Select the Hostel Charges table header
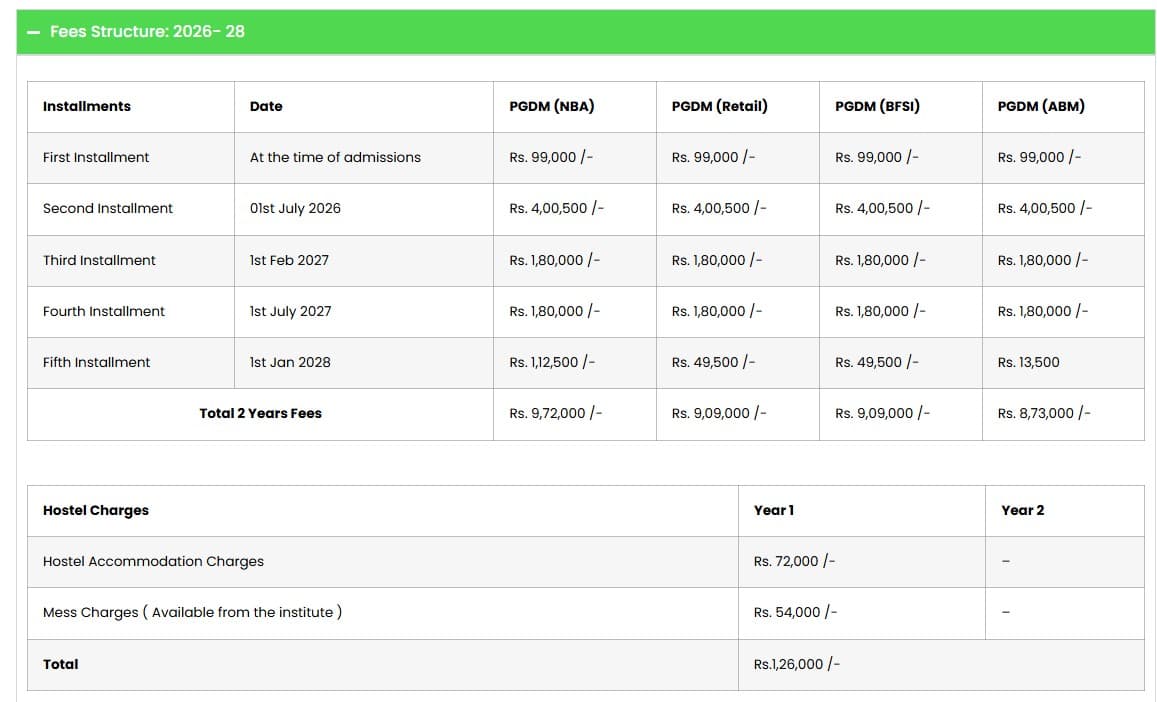Screen dimensions: 1157x702 [x=95, y=510]
